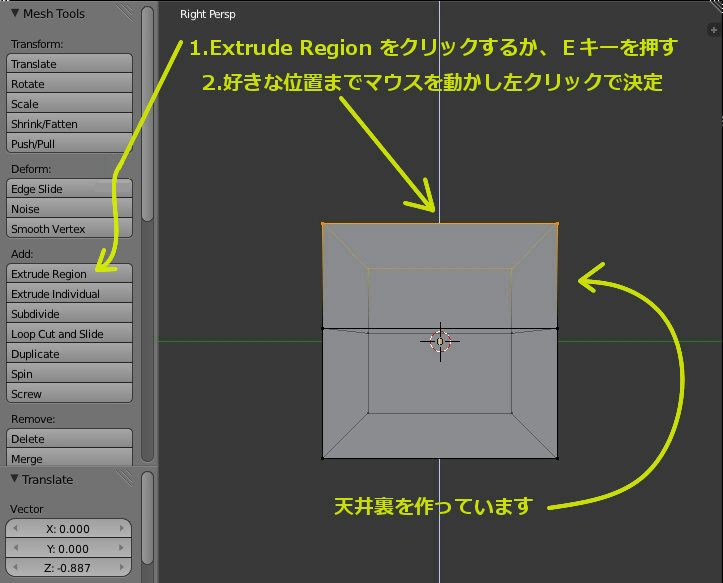Collapse the Mesh Tools panel triangle
Image resolution: width=723 pixels, height=583 pixels.
(15, 13)
